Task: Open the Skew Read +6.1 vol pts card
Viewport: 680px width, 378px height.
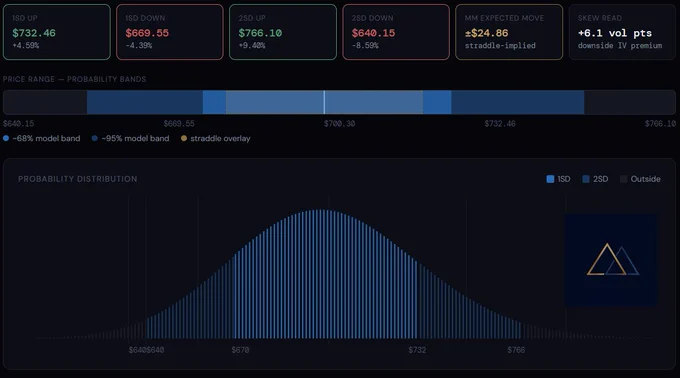Action: (x=622, y=32)
